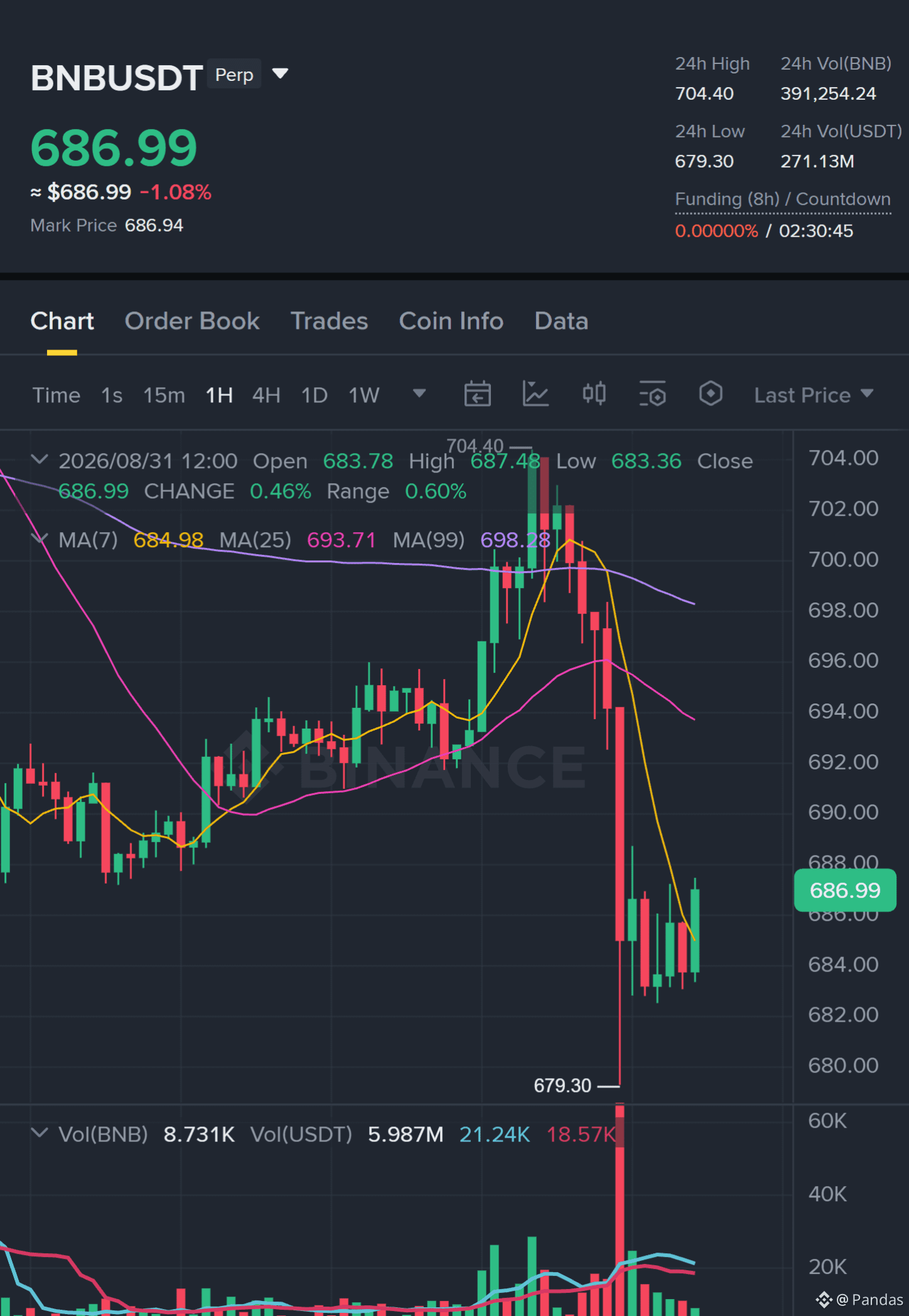
Task: Select the 1W interval
Action: pyautogui.click(x=364, y=395)
